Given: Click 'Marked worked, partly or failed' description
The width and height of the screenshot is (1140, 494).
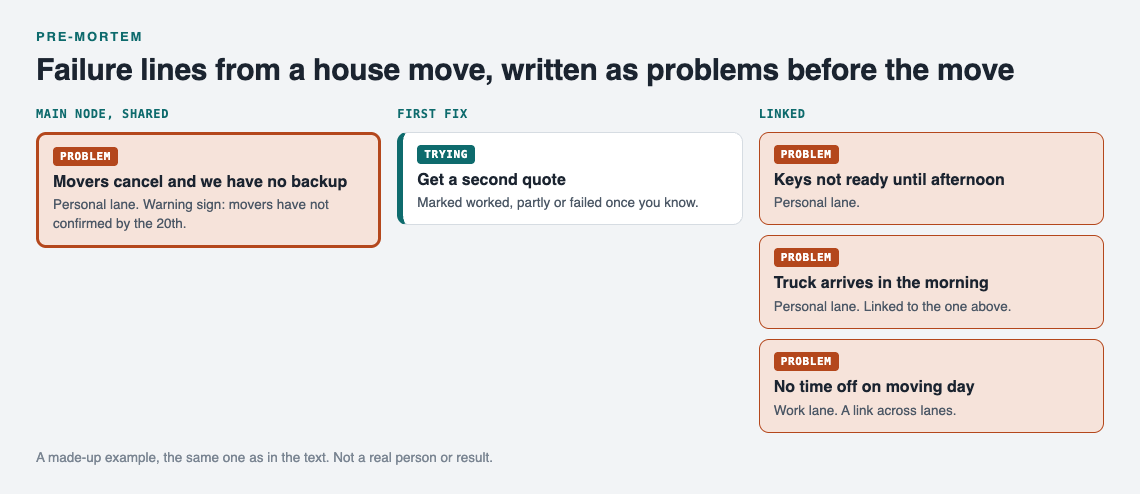Looking at the screenshot, I should tap(558, 202).
